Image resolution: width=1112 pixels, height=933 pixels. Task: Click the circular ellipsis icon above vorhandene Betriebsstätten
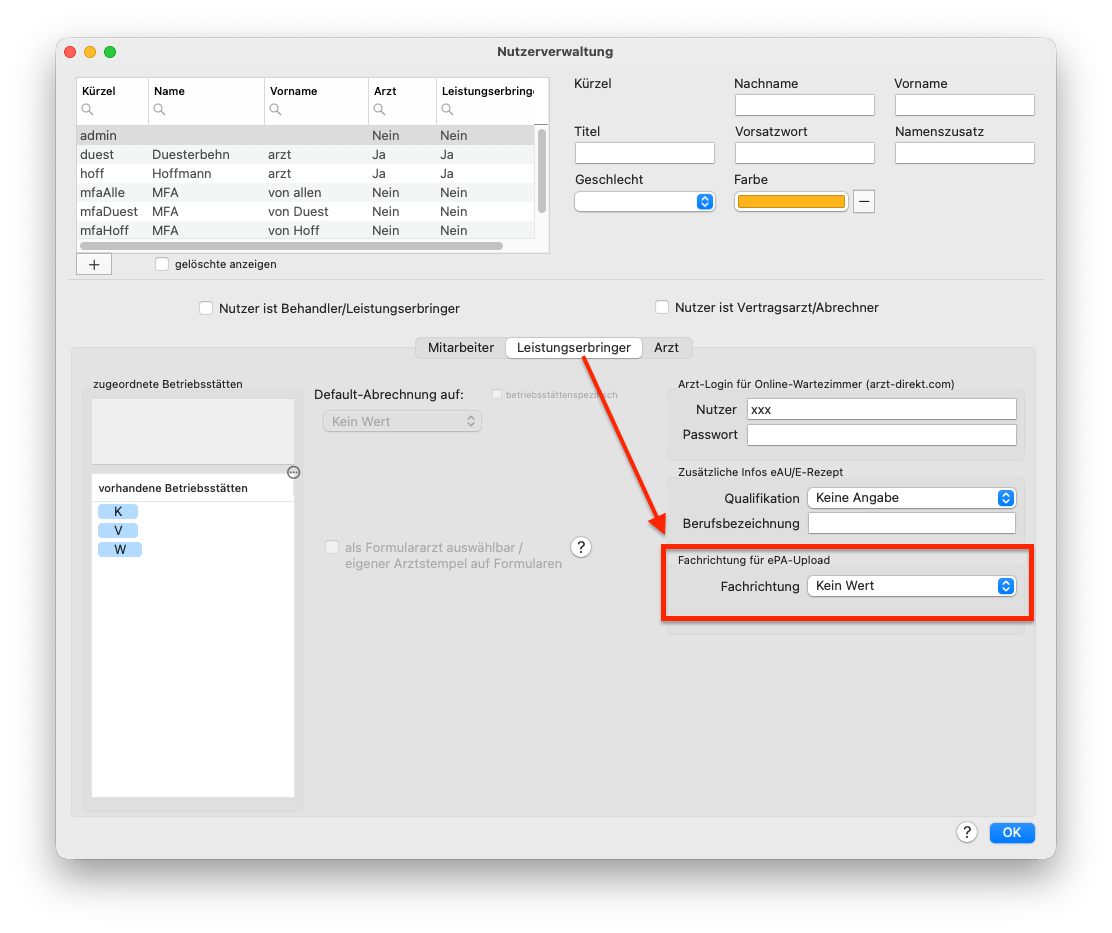pyautogui.click(x=294, y=472)
